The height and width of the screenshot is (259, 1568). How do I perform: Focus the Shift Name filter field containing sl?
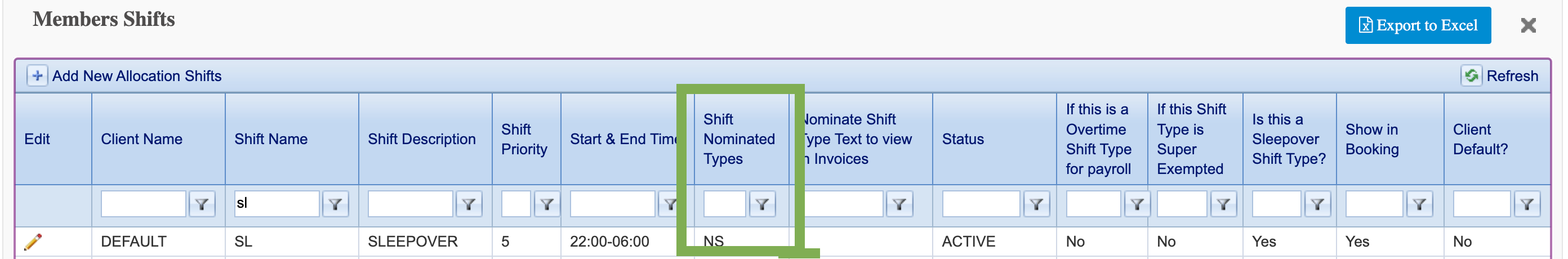pyautogui.click(x=277, y=204)
